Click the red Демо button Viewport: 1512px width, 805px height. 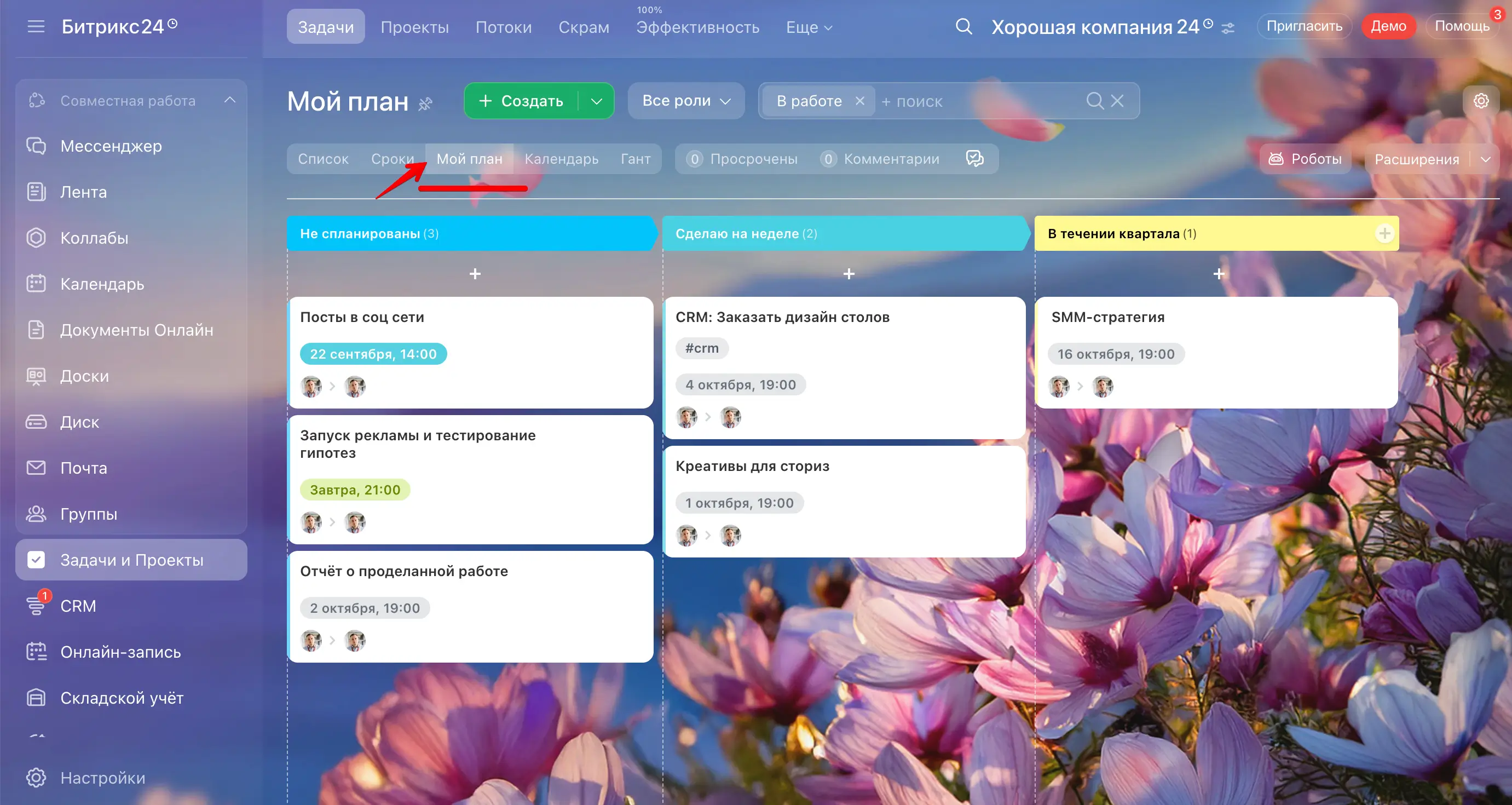coord(1388,26)
